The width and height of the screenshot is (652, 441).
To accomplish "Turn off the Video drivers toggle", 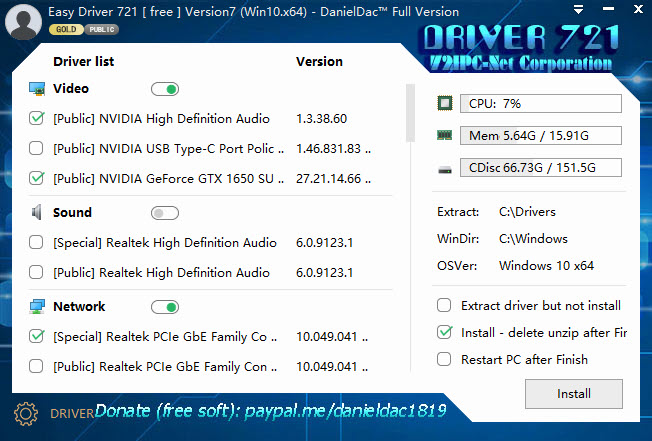I will click(165, 89).
